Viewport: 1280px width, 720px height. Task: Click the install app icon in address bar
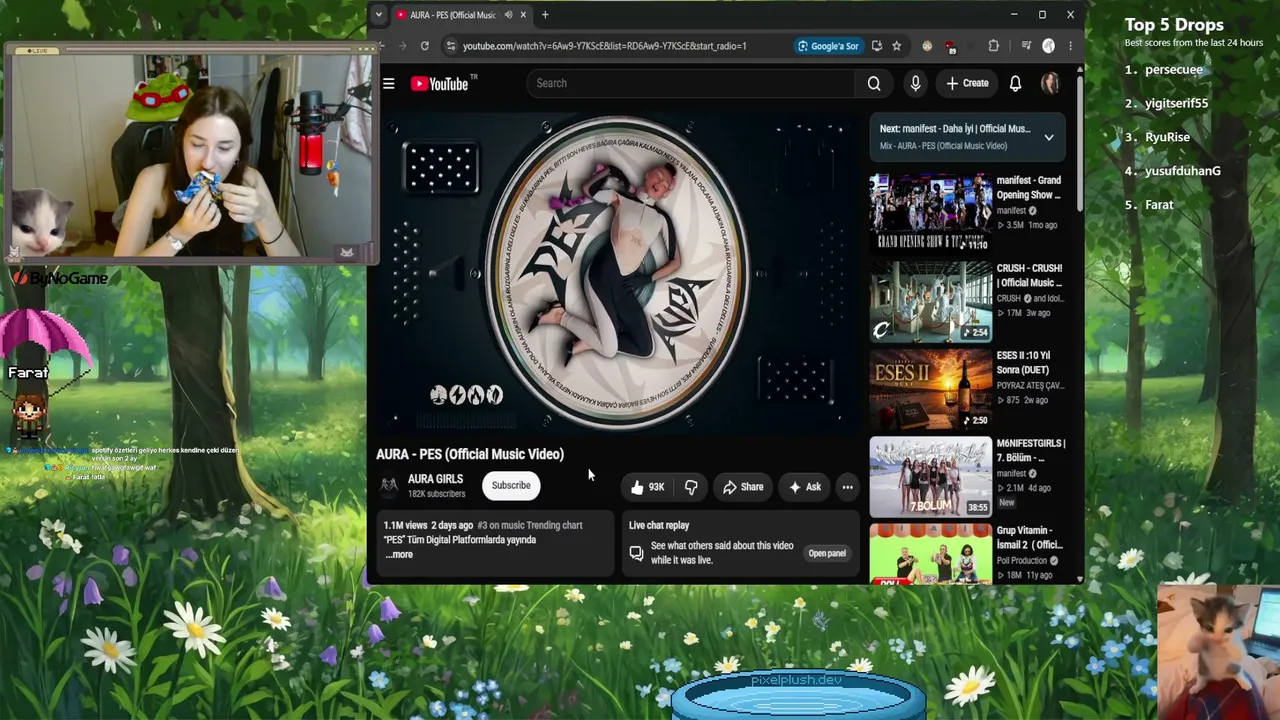click(877, 46)
